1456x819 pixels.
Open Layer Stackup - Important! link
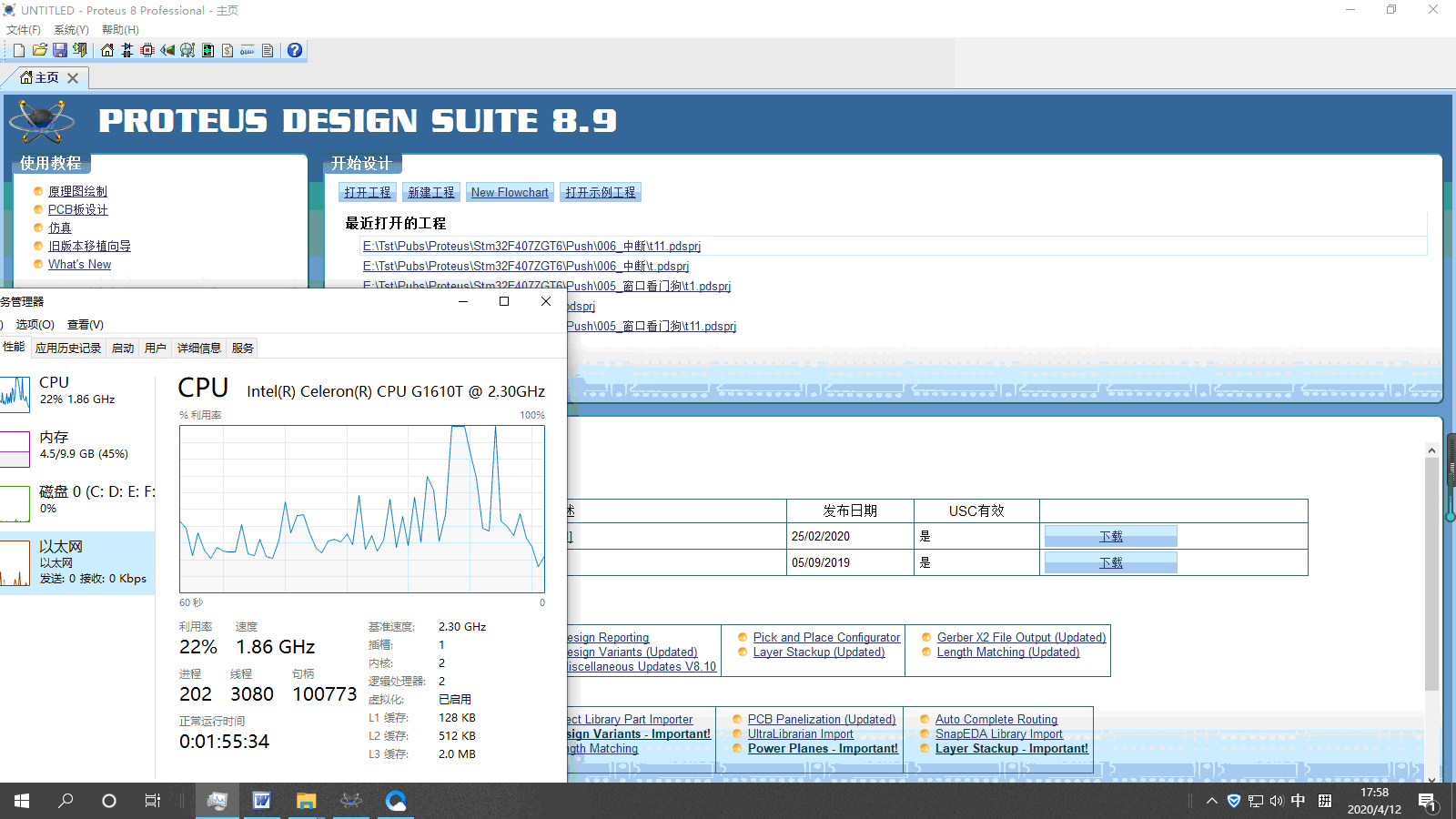pyautogui.click(x=1012, y=748)
